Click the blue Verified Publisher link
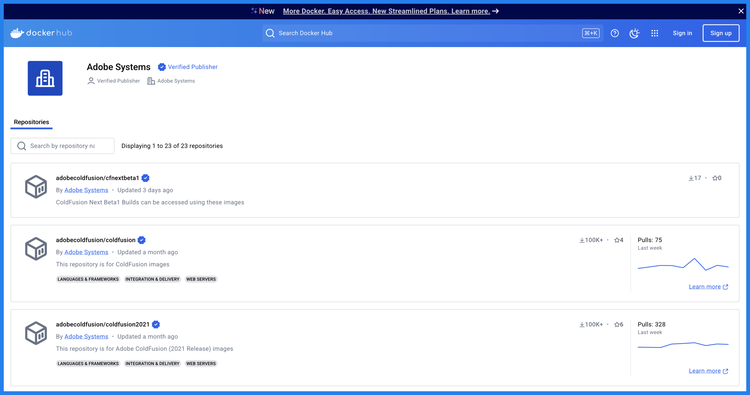 pos(193,67)
